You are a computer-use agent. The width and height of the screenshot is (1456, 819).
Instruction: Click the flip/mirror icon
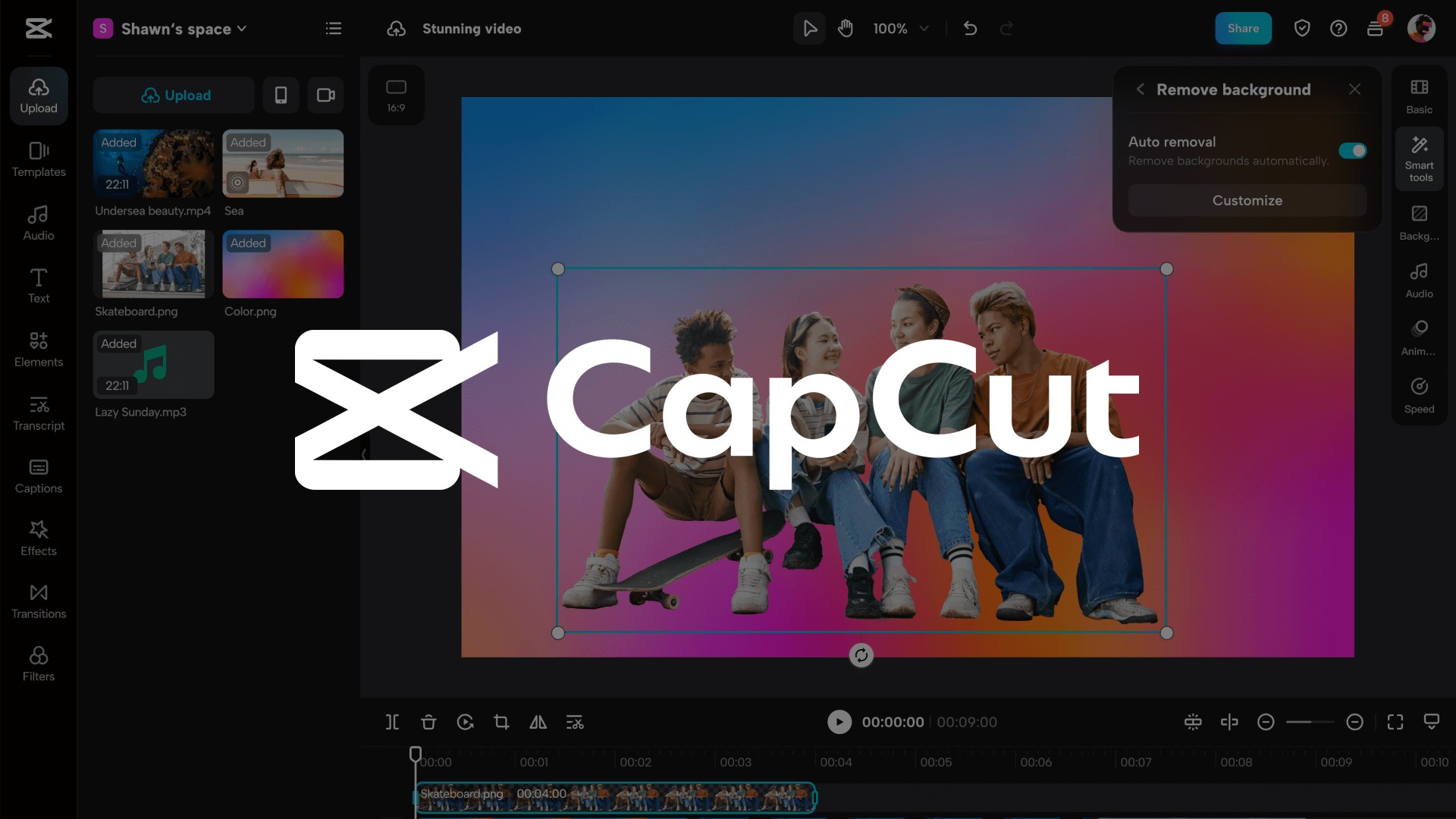538,722
